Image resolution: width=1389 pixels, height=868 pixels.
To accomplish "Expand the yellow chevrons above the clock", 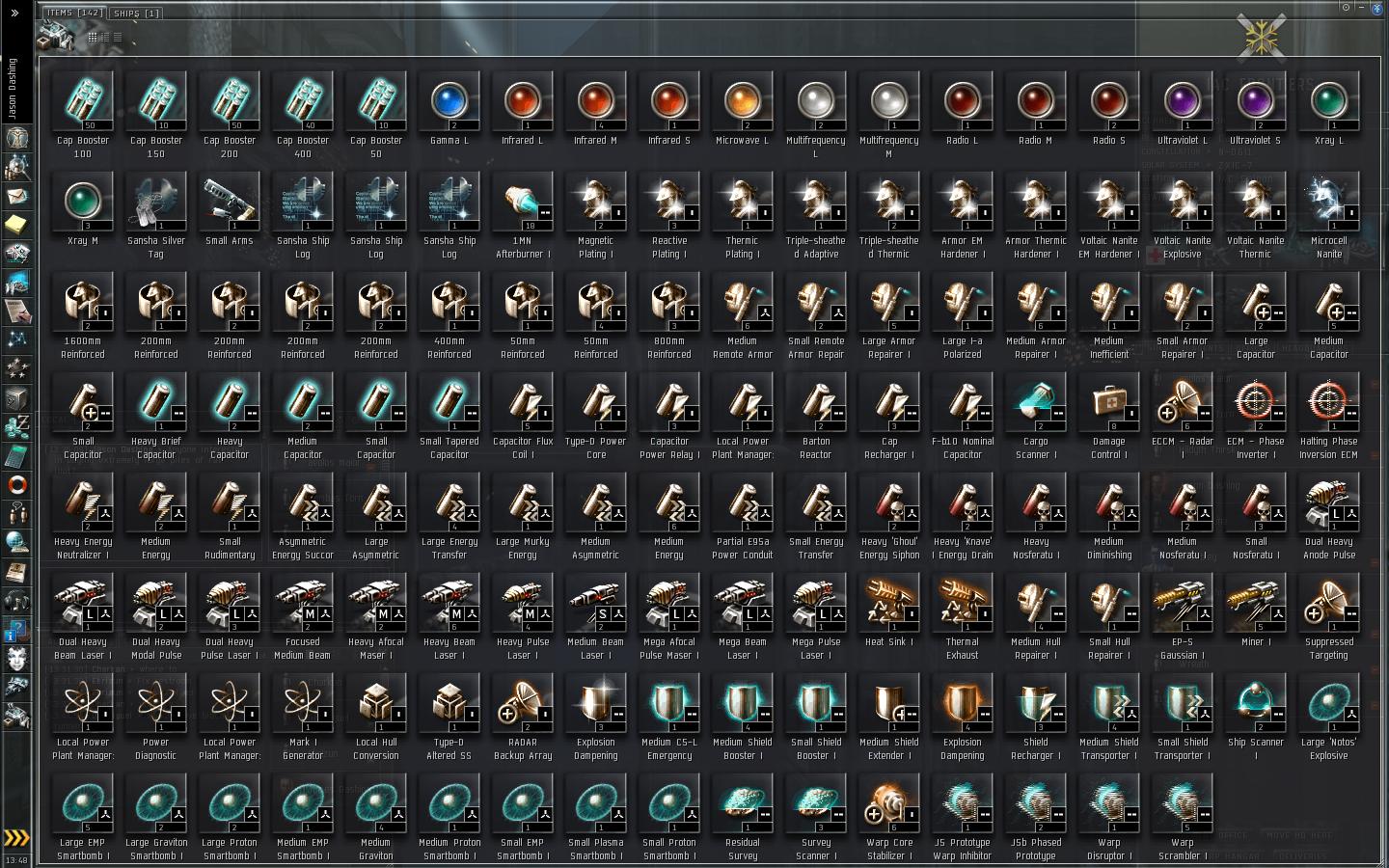I will 16,837.
